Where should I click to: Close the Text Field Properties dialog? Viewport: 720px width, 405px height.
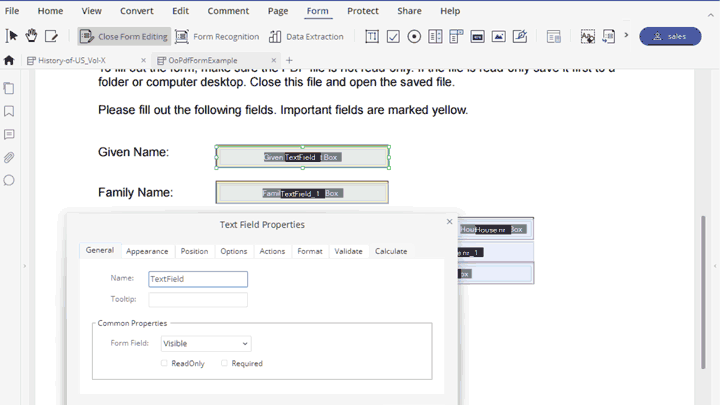[x=450, y=222]
